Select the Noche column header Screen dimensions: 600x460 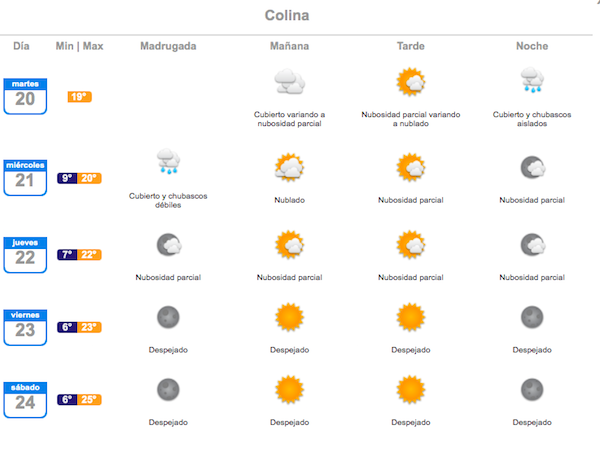coord(532,46)
